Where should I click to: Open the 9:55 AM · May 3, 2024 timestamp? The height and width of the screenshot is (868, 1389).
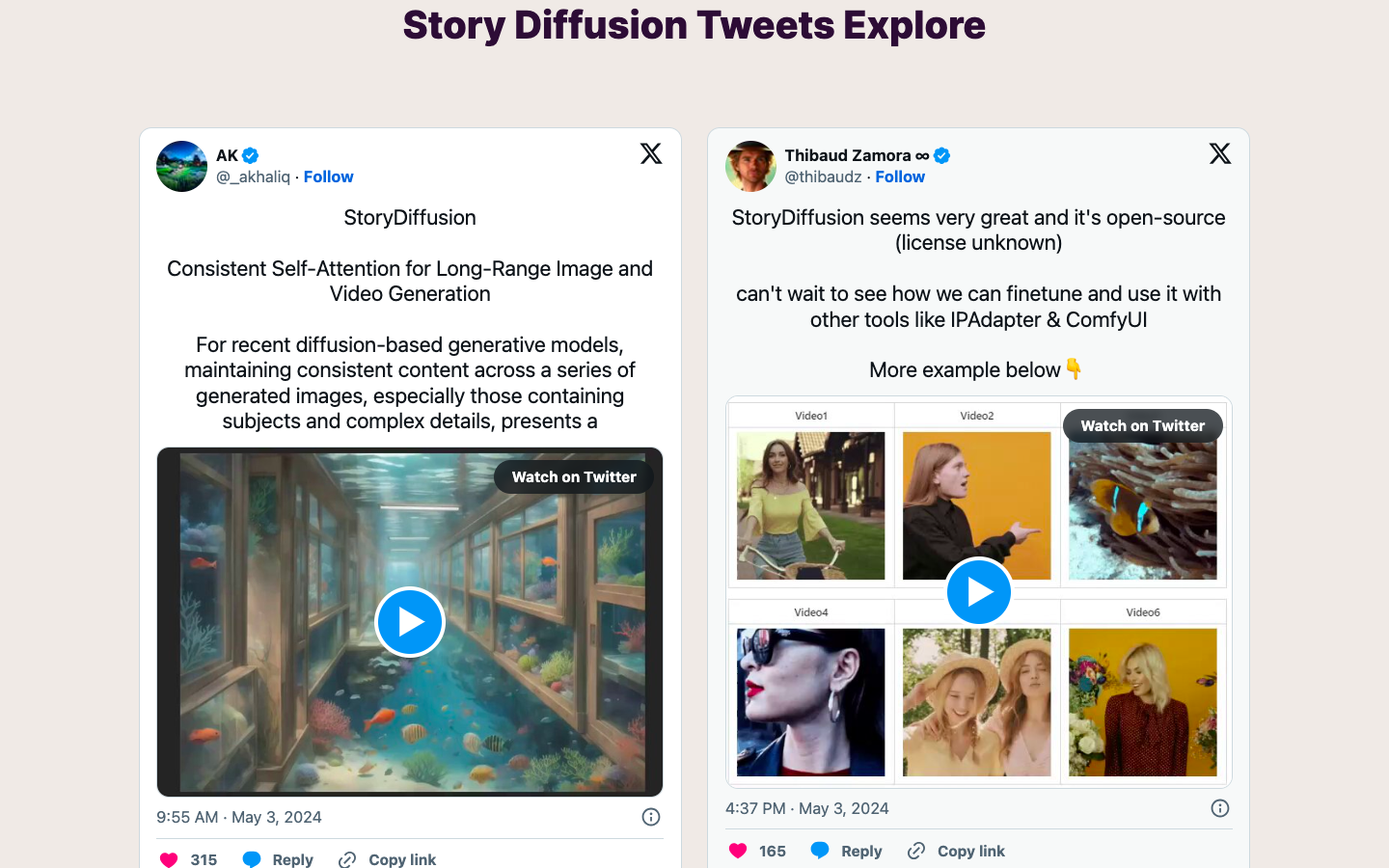(239, 817)
